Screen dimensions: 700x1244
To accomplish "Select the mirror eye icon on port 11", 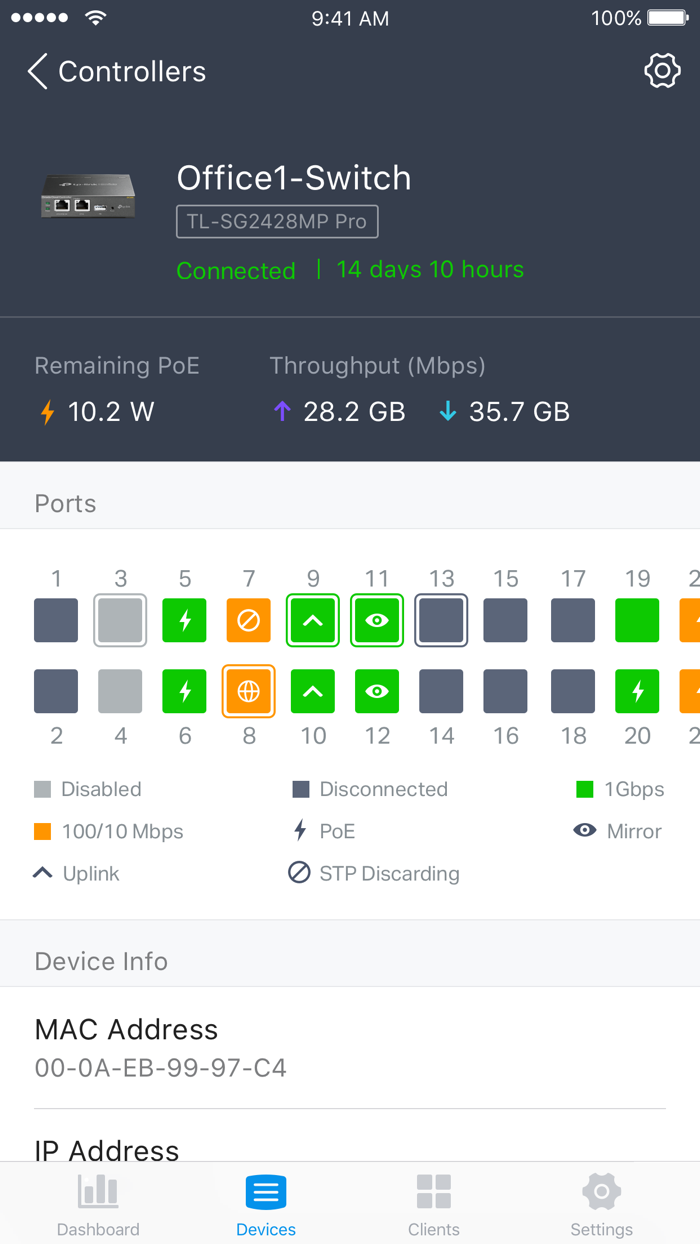I will (377, 620).
